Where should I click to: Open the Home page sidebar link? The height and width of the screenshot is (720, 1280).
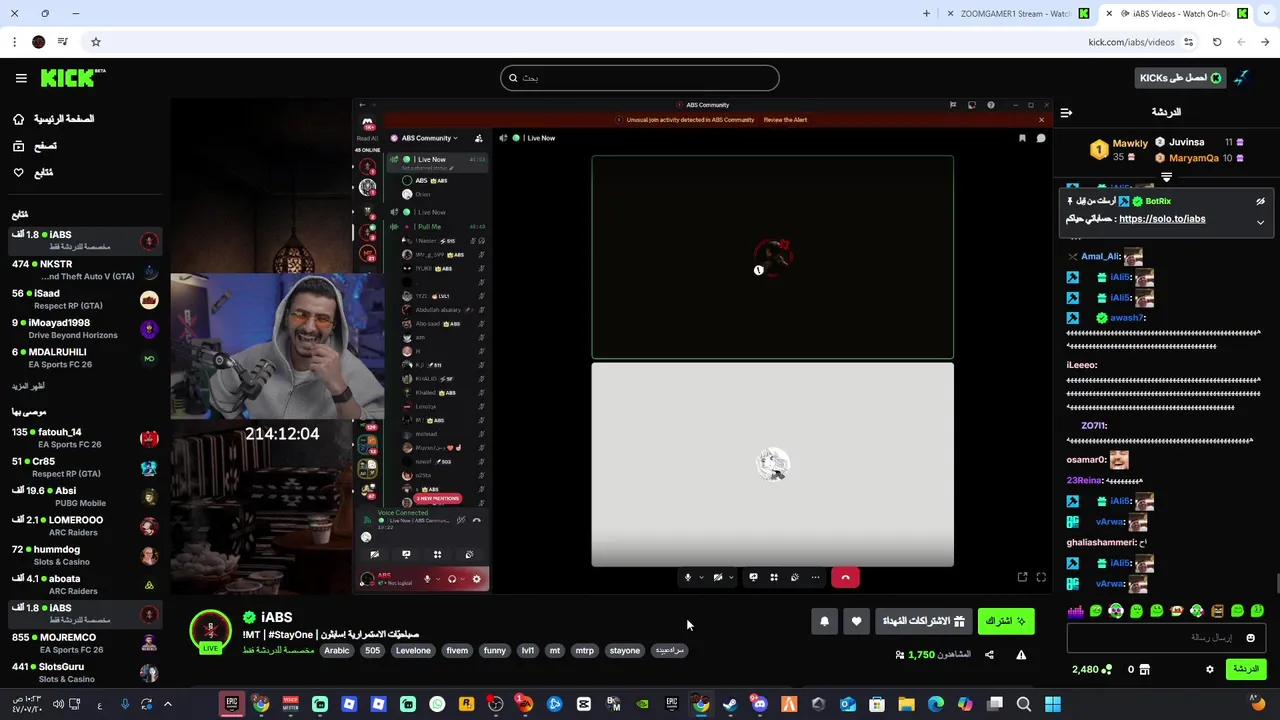(x=54, y=119)
